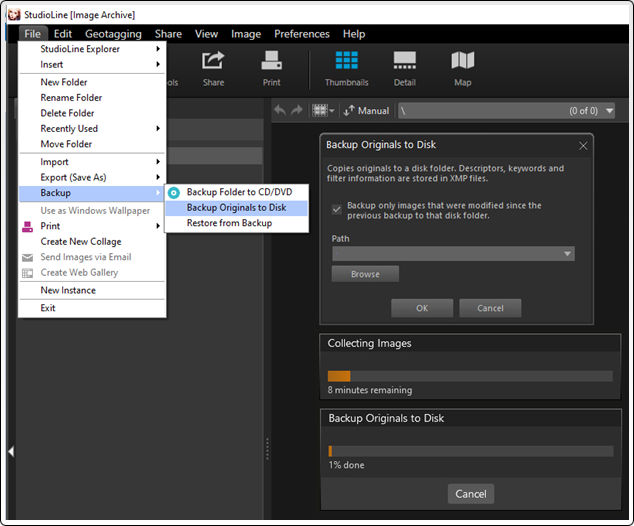The image size is (634, 526).
Task: Cancel the backup progress at the bottom
Action: [470, 494]
